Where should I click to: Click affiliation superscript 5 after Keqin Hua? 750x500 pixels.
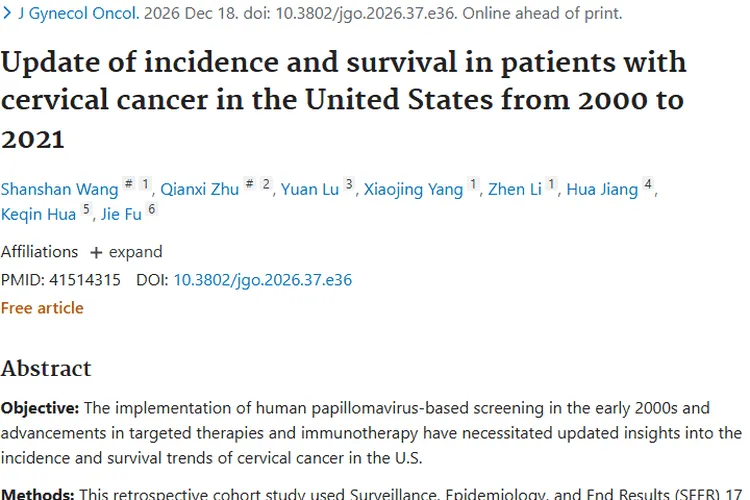tap(86, 210)
